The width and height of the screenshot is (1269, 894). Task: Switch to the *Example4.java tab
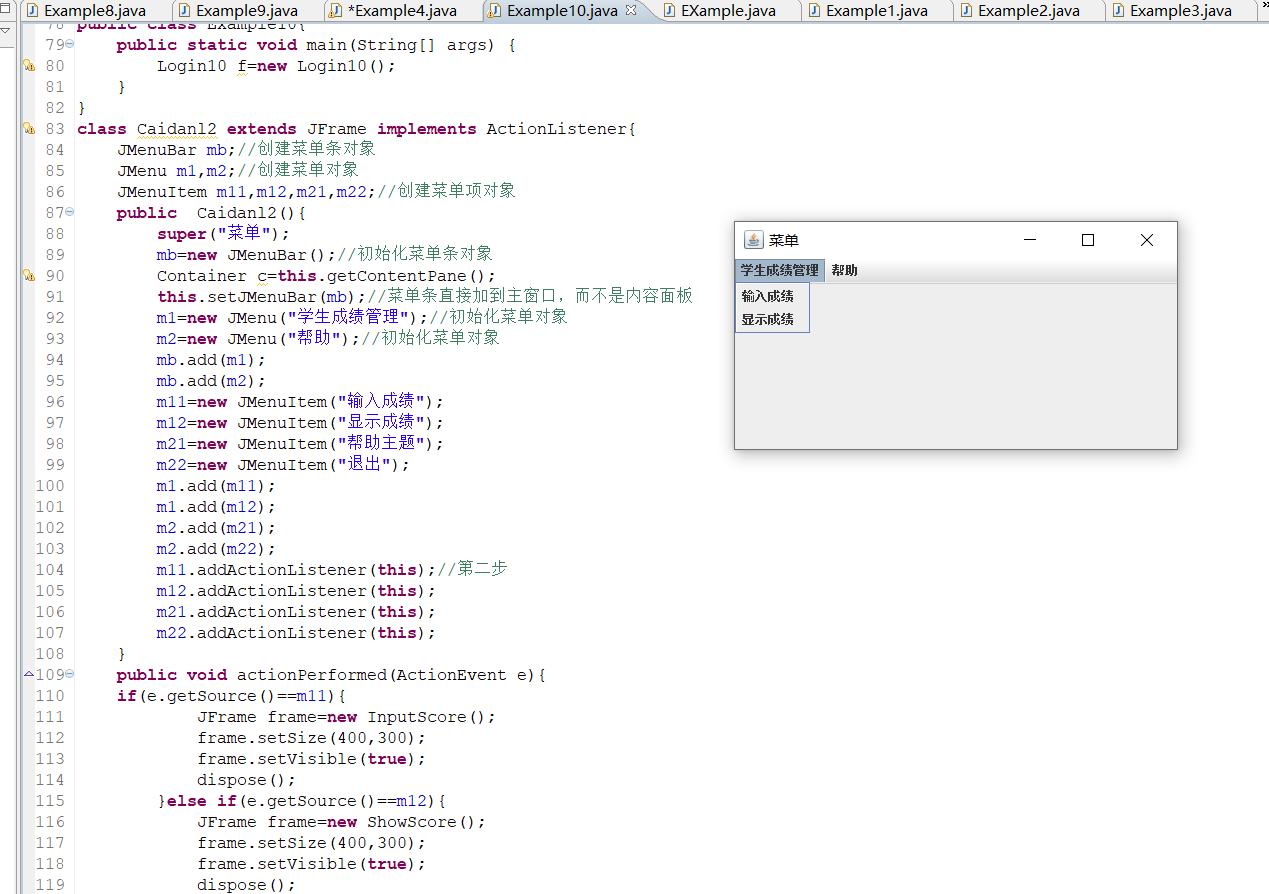click(401, 11)
